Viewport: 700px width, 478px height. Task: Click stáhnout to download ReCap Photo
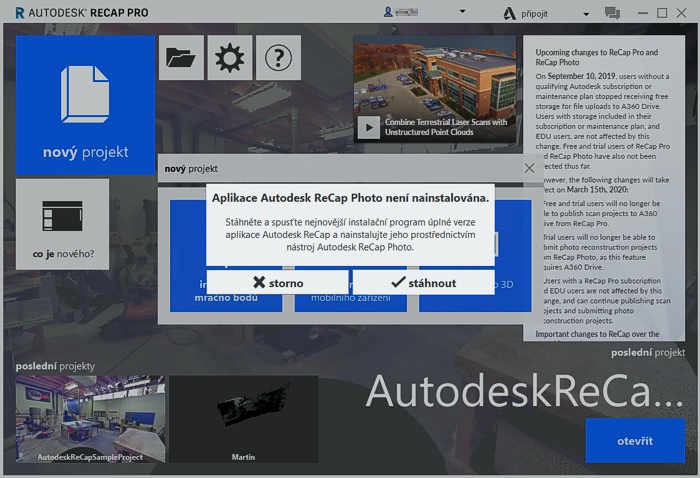[x=424, y=283]
